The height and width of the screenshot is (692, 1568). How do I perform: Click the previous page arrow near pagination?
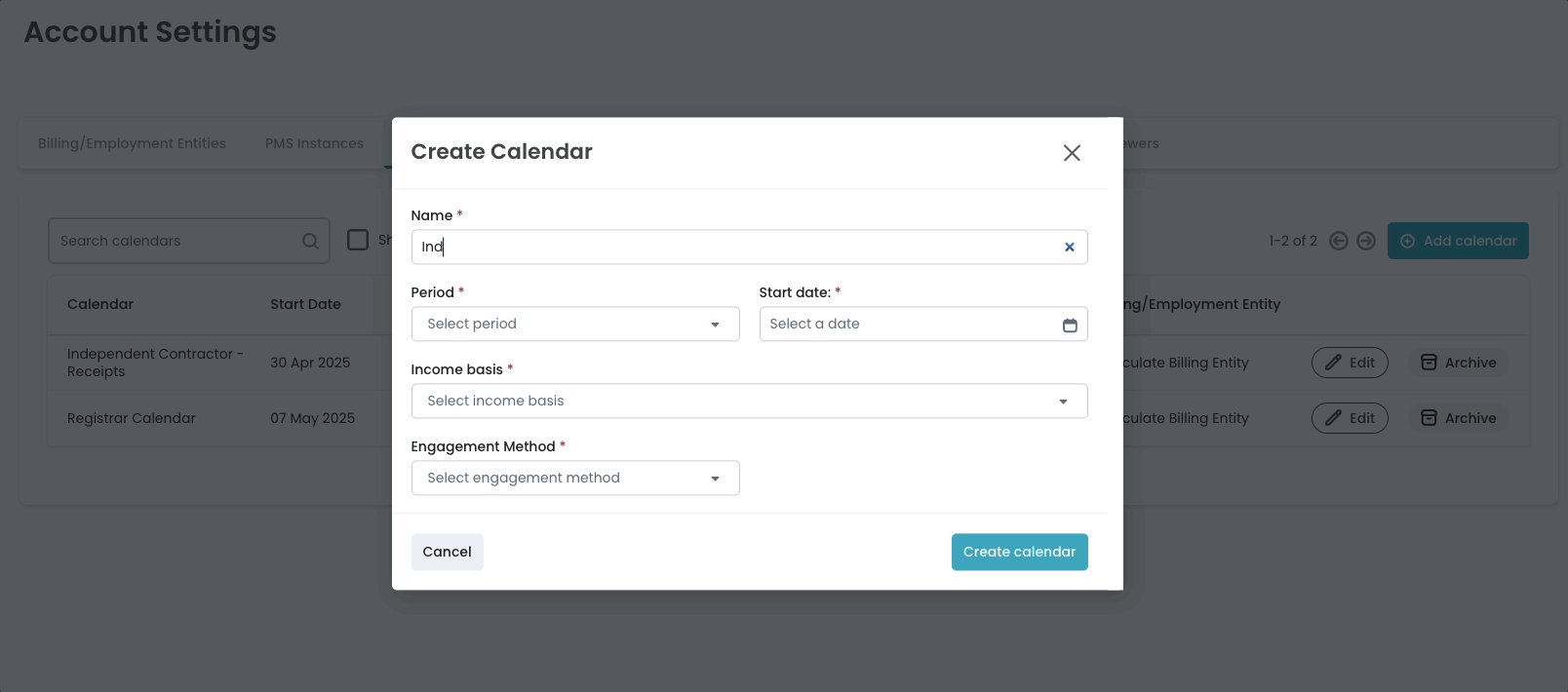coord(1338,240)
